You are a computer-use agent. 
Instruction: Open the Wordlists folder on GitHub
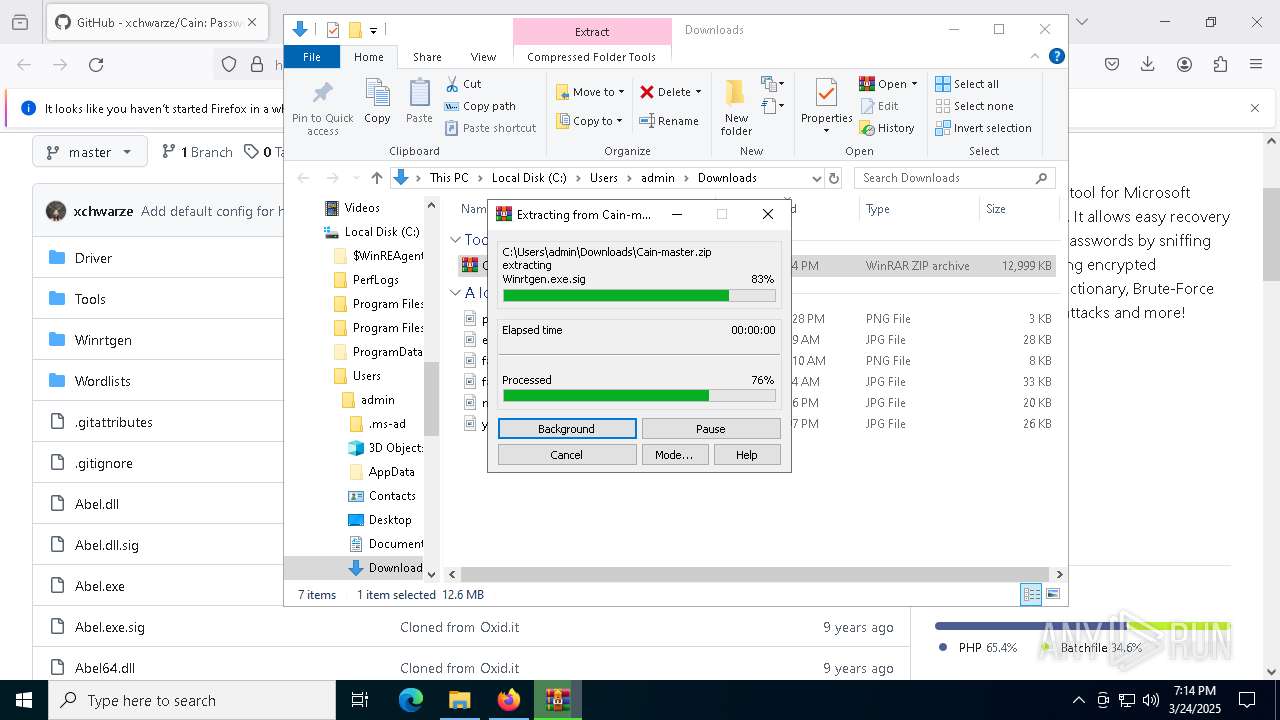pyautogui.click(x=103, y=381)
